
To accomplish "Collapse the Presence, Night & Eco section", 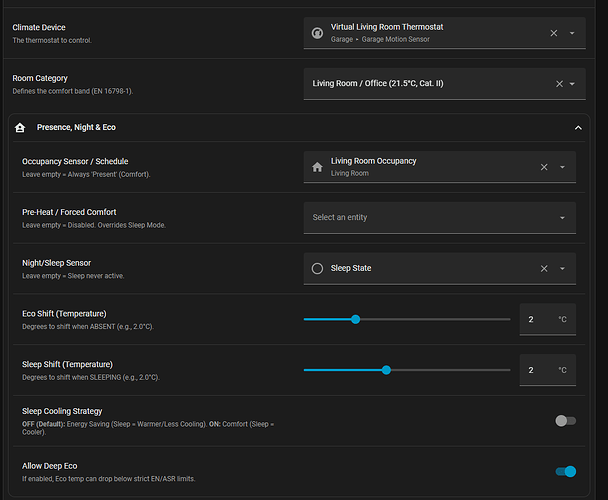I will click(577, 128).
